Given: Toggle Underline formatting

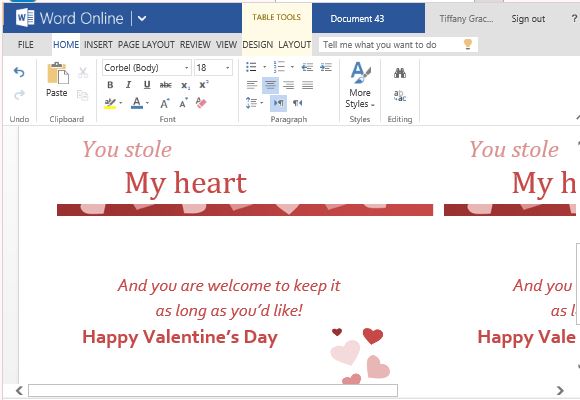Looking at the screenshot, I should pos(147,85).
